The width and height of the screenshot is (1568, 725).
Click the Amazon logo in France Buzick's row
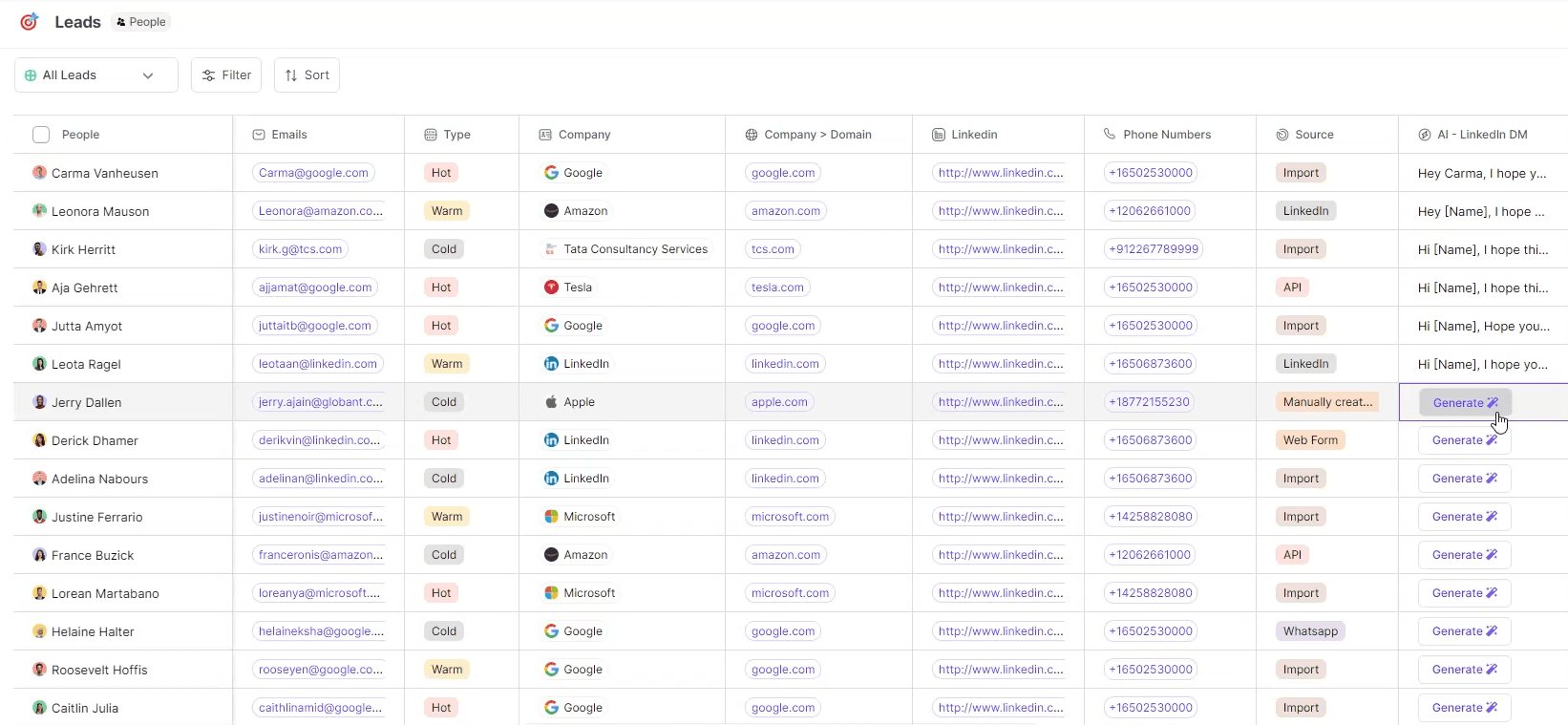click(551, 555)
